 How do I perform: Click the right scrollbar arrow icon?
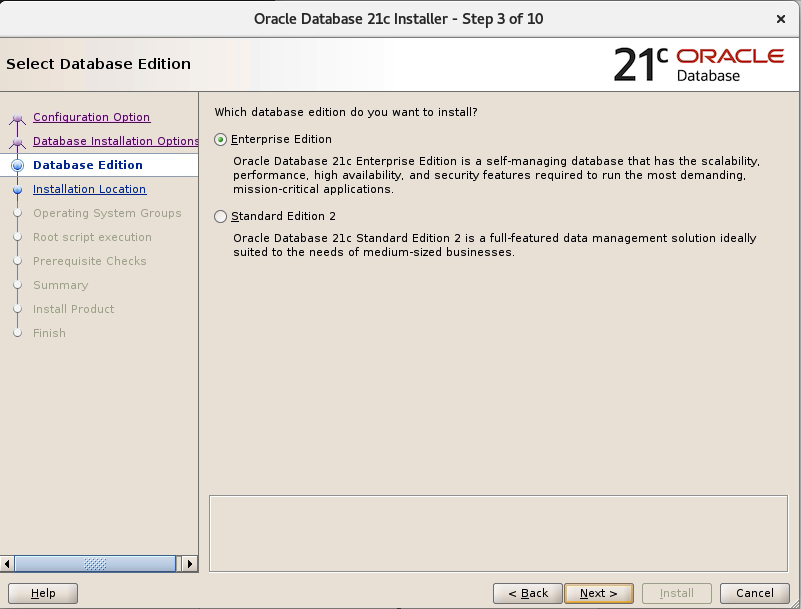(x=189, y=563)
